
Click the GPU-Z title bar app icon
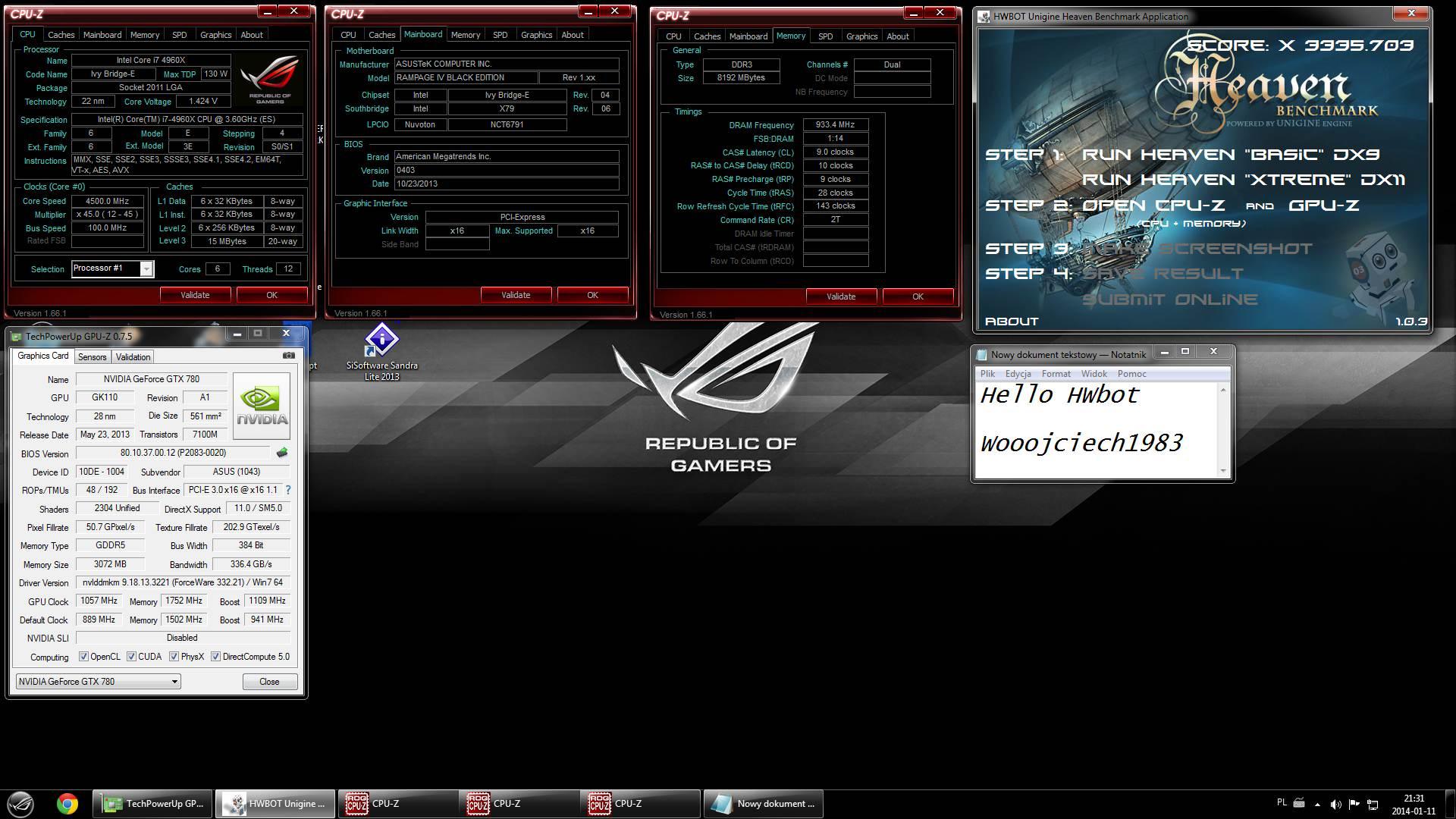(17, 336)
